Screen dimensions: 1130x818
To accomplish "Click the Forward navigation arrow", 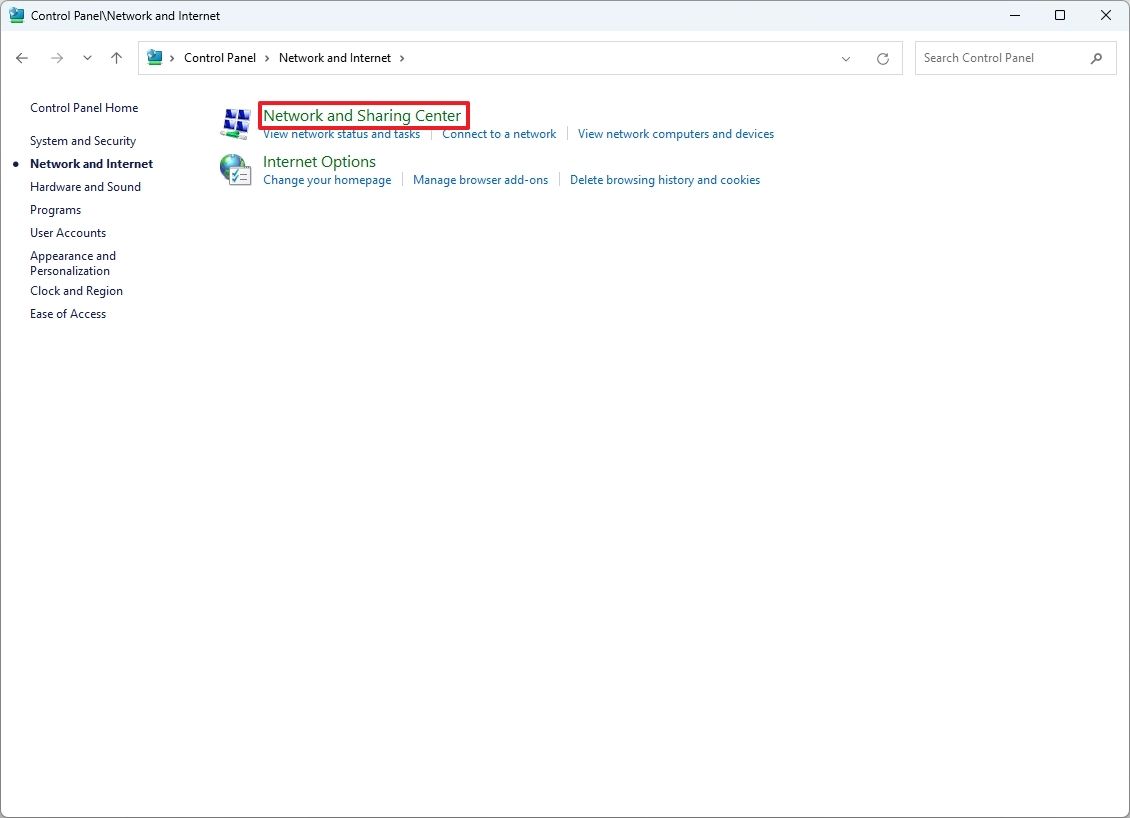I will click(57, 58).
